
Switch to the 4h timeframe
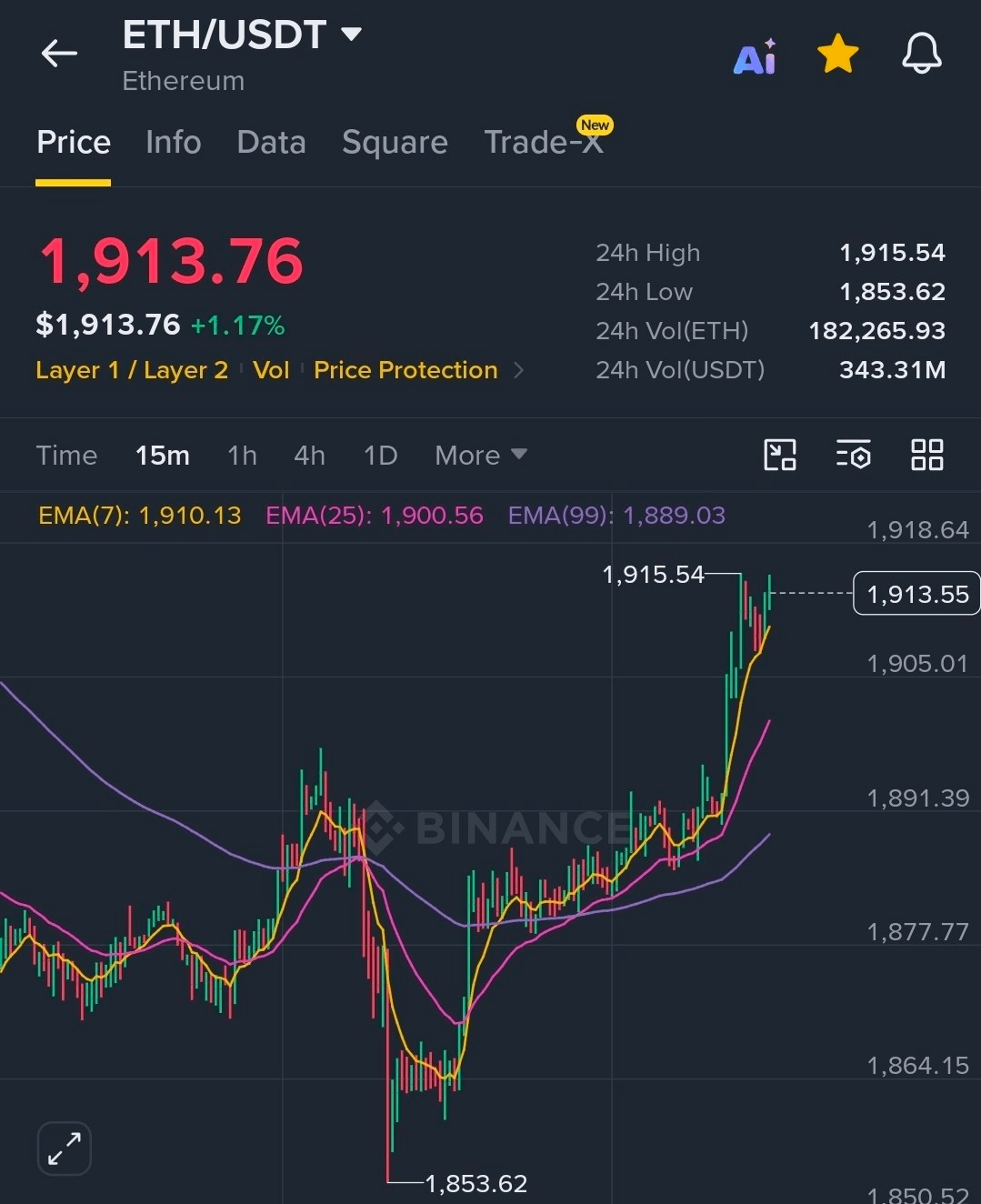tap(309, 455)
